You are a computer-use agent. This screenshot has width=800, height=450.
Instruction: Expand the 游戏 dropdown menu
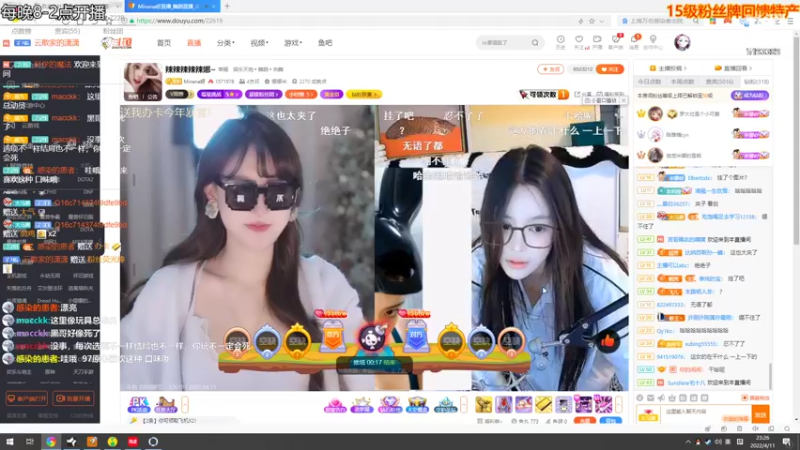tap(293, 43)
